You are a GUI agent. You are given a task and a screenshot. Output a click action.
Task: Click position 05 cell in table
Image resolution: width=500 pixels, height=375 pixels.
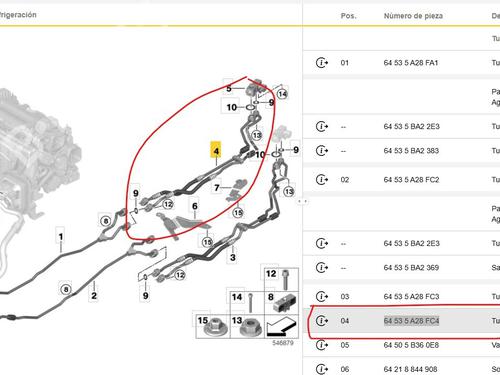pos(345,345)
